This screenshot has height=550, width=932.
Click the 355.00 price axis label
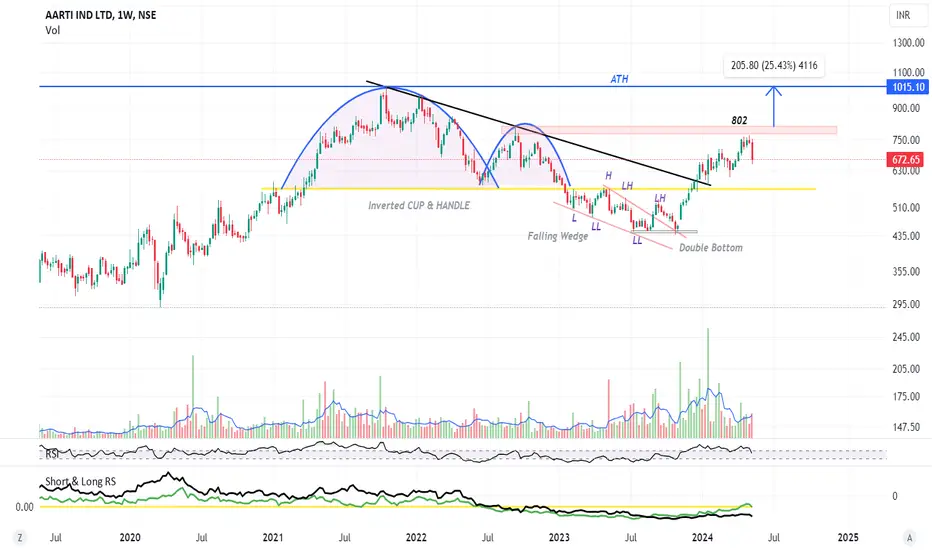(x=908, y=271)
